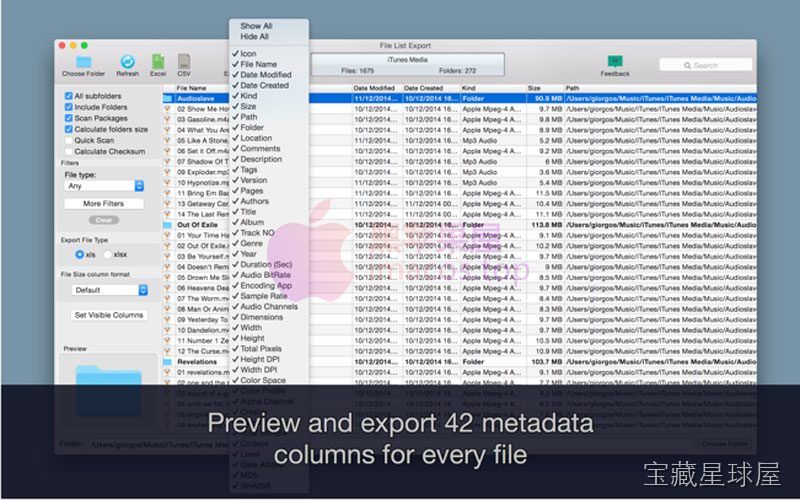800x500 pixels.
Task: Toggle Location column in the menu
Action: [256, 138]
